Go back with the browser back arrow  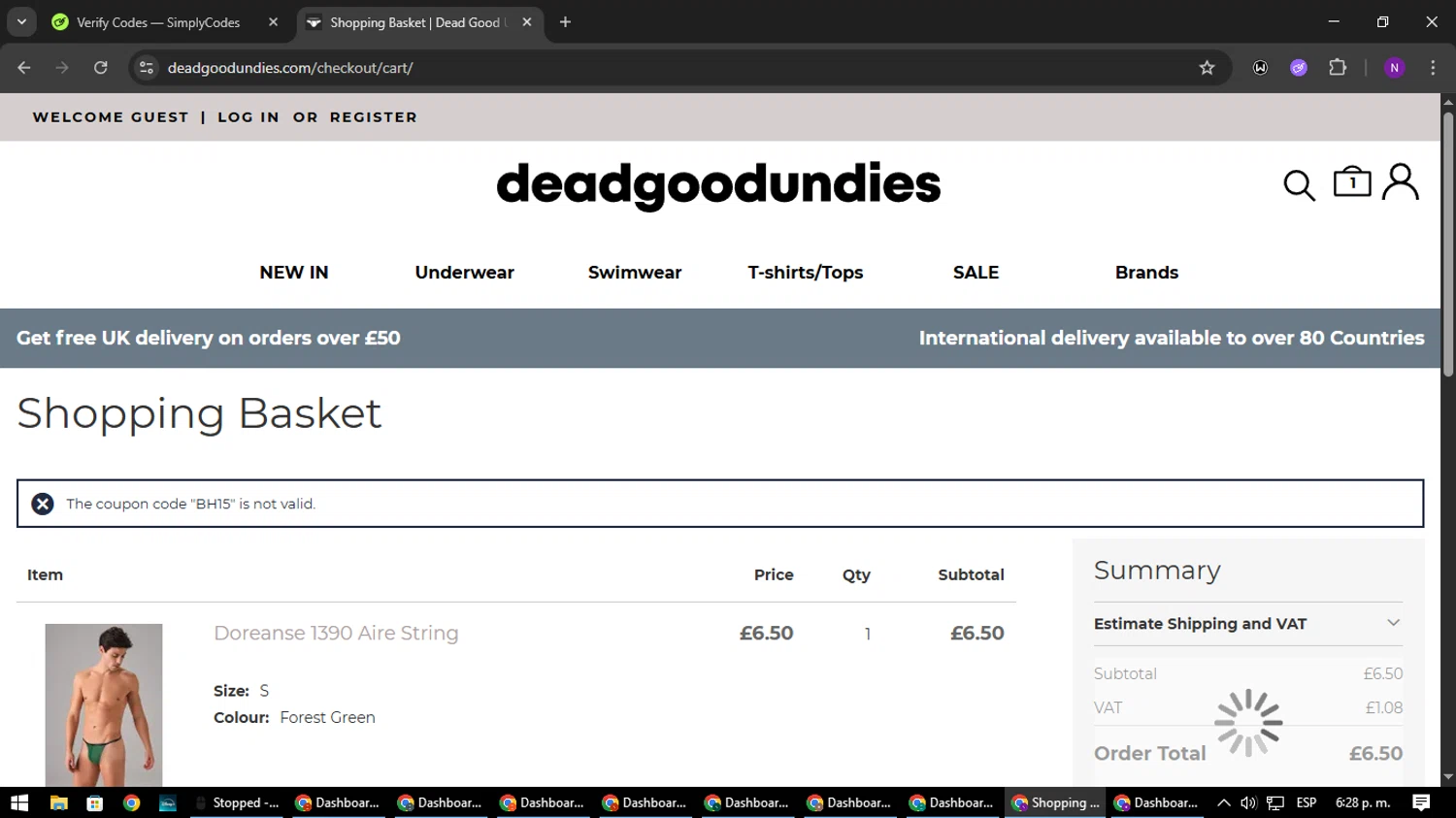tap(24, 68)
